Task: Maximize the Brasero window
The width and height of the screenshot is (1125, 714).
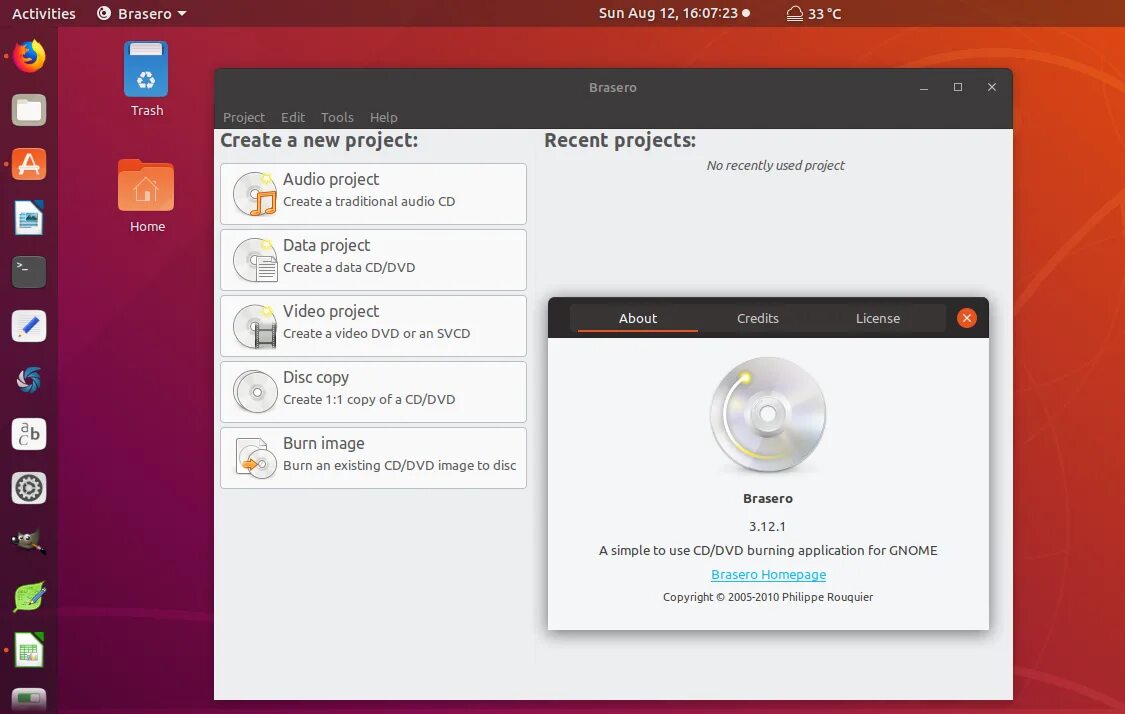Action: [958, 87]
